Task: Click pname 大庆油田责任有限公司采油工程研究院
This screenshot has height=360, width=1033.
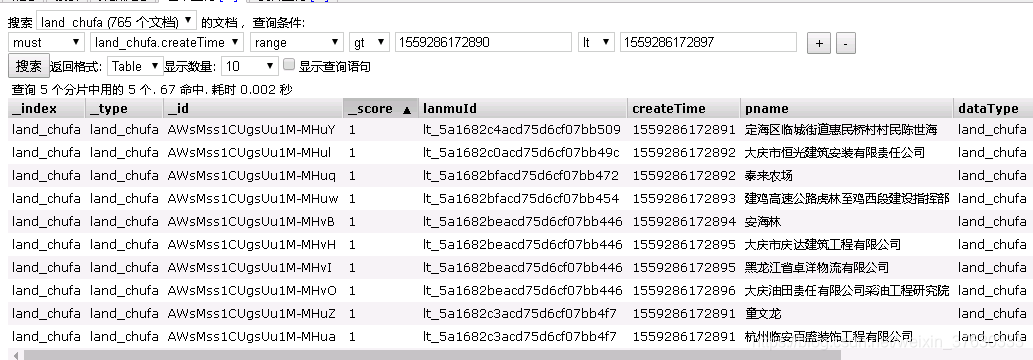Action: (x=847, y=291)
